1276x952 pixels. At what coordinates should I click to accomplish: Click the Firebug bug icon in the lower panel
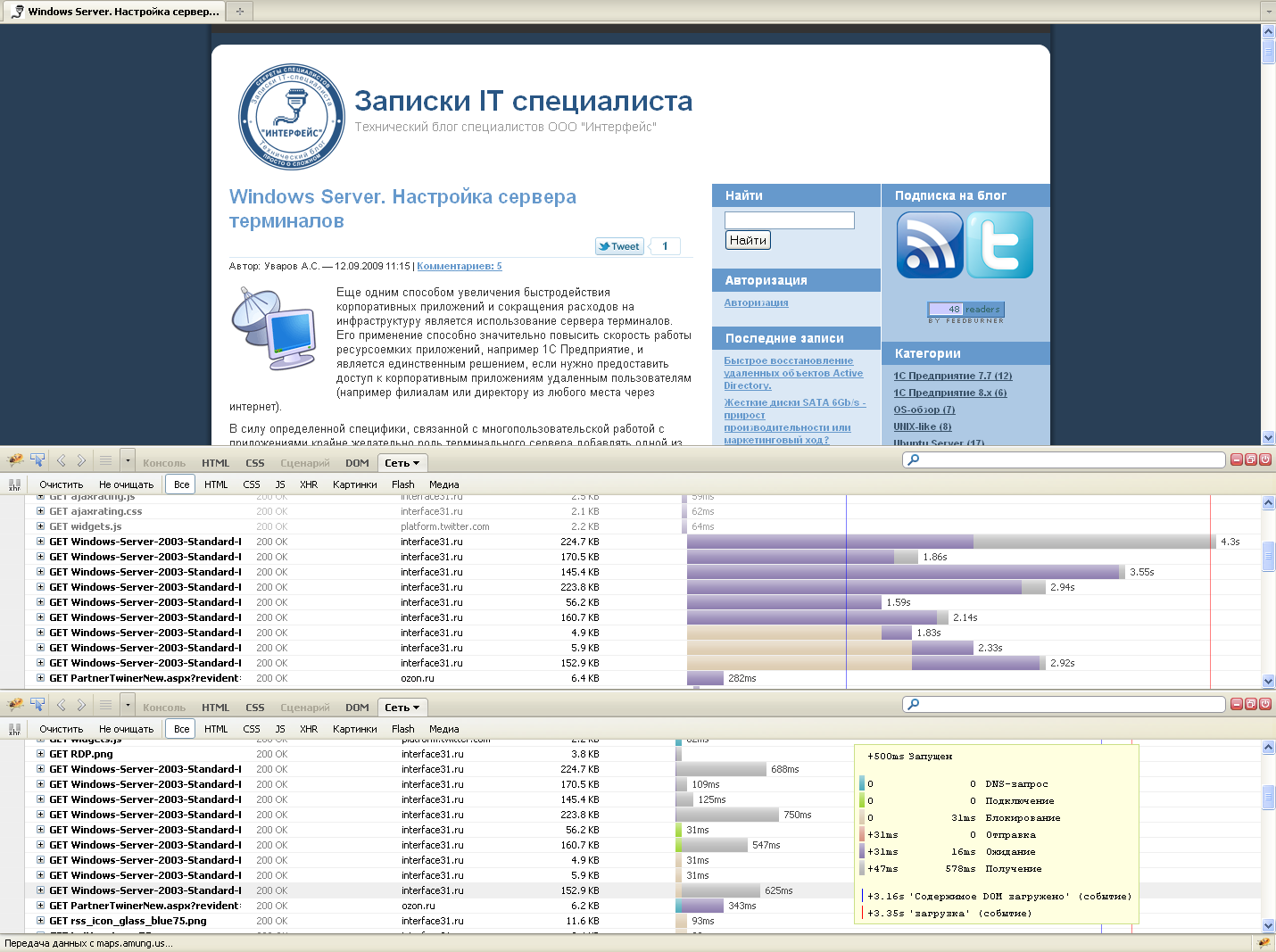click(15, 705)
